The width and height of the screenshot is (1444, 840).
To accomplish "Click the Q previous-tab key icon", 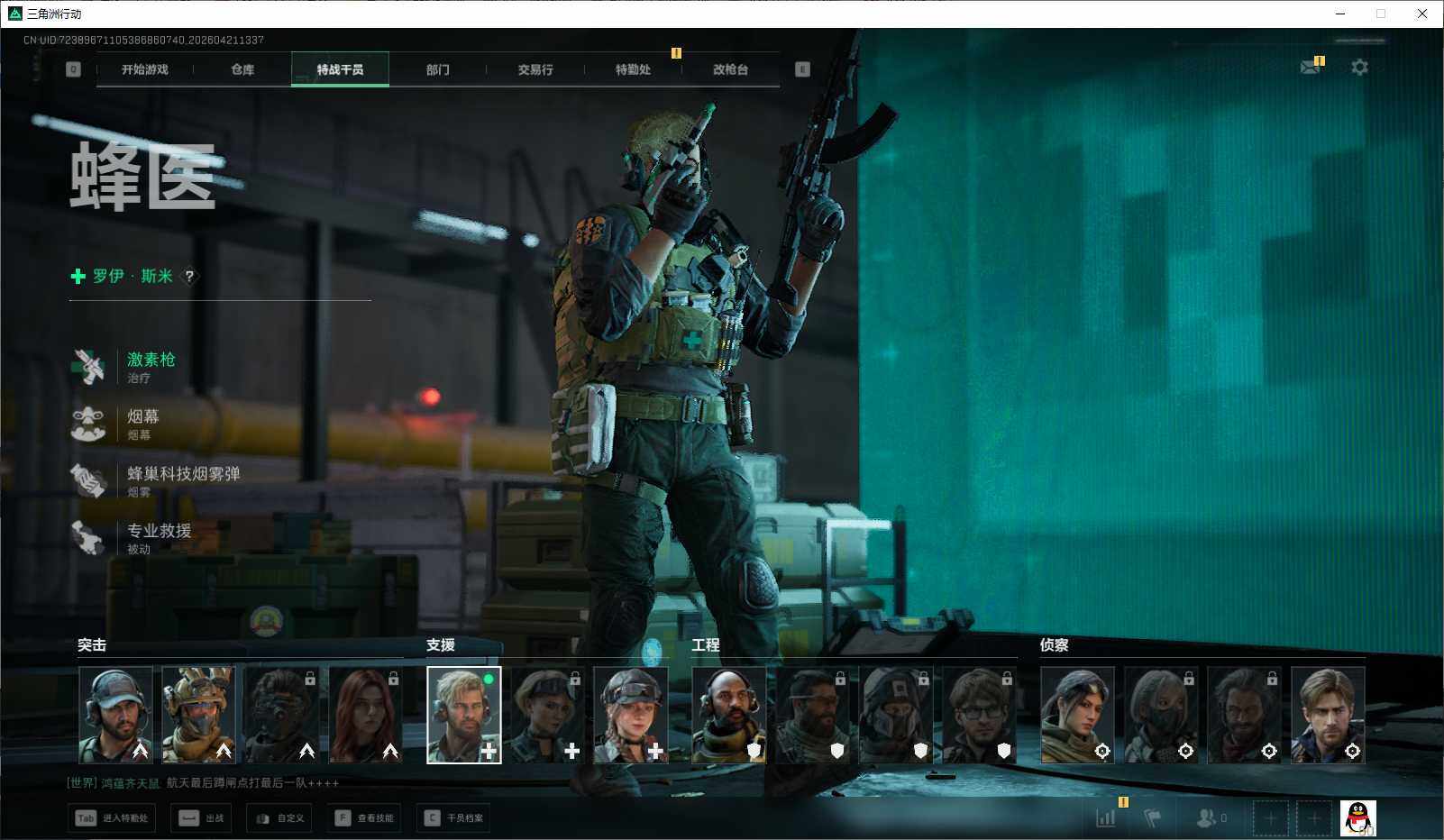I will 74,69.
